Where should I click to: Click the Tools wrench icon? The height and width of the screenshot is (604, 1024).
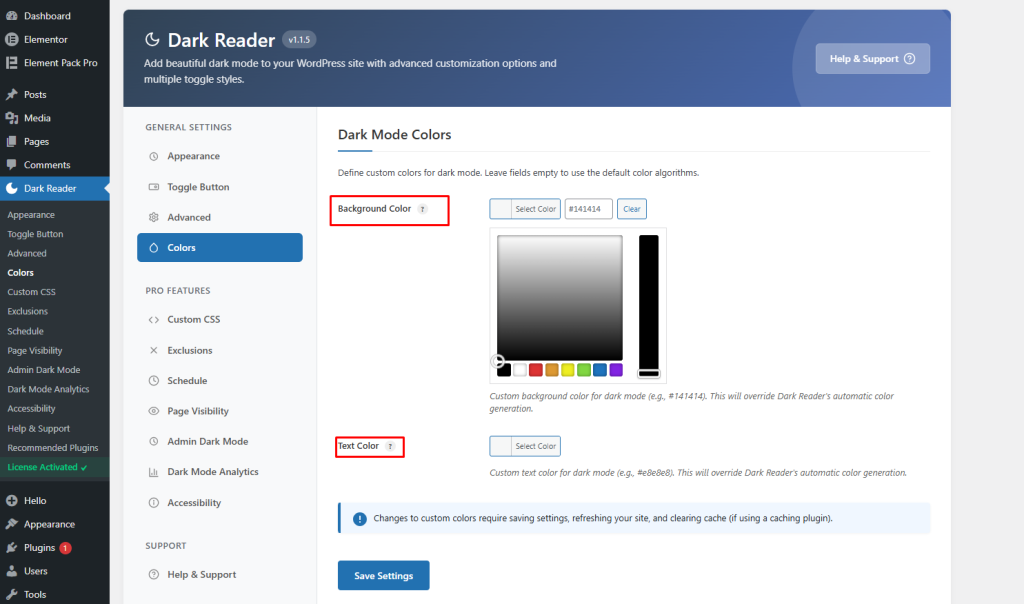[x=12, y=594]
